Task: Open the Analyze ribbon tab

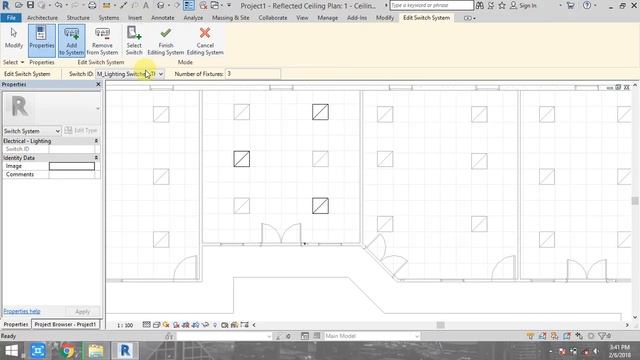Action: tap(193, 18)
